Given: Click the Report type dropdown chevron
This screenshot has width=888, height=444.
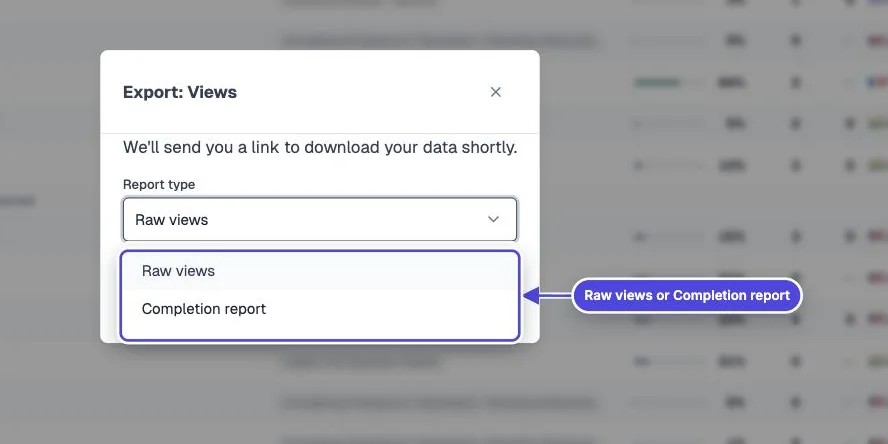Looking at the screenshot, I should 493,219.
